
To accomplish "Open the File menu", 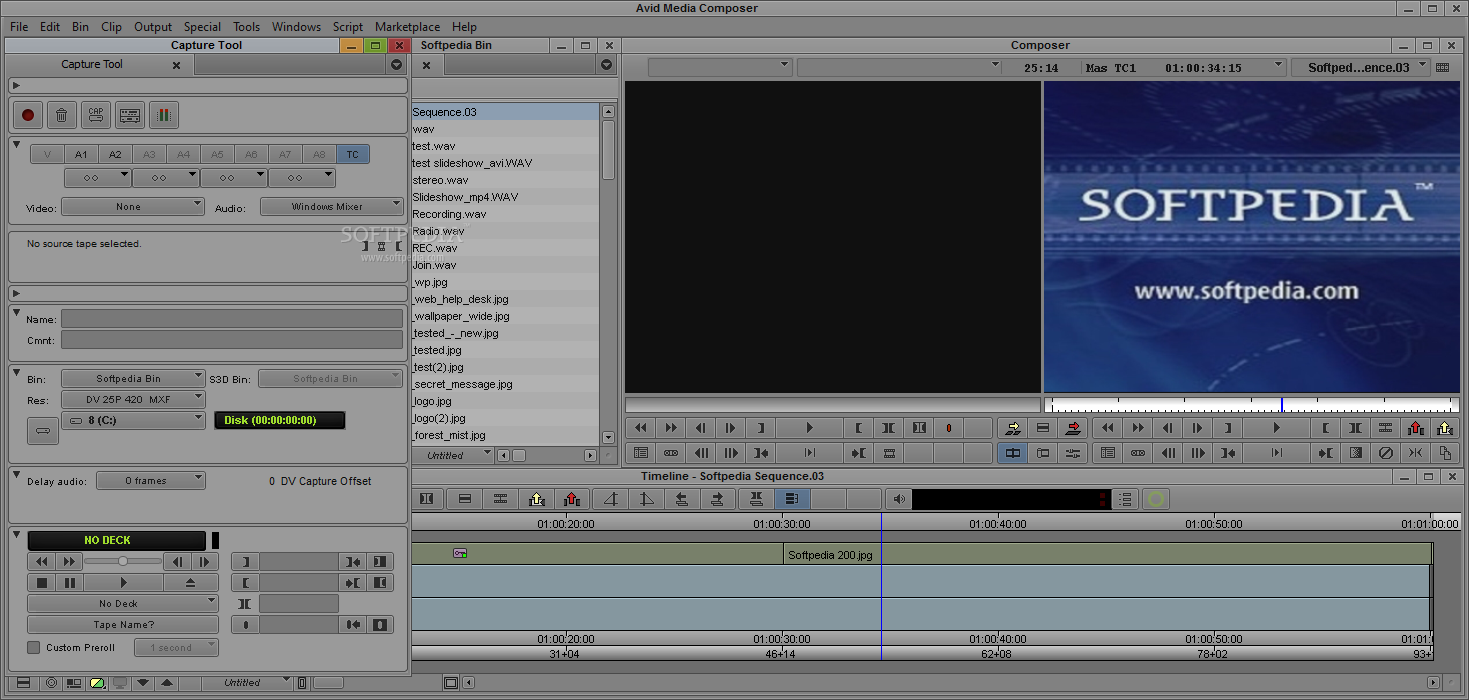I will pos(19,27).
